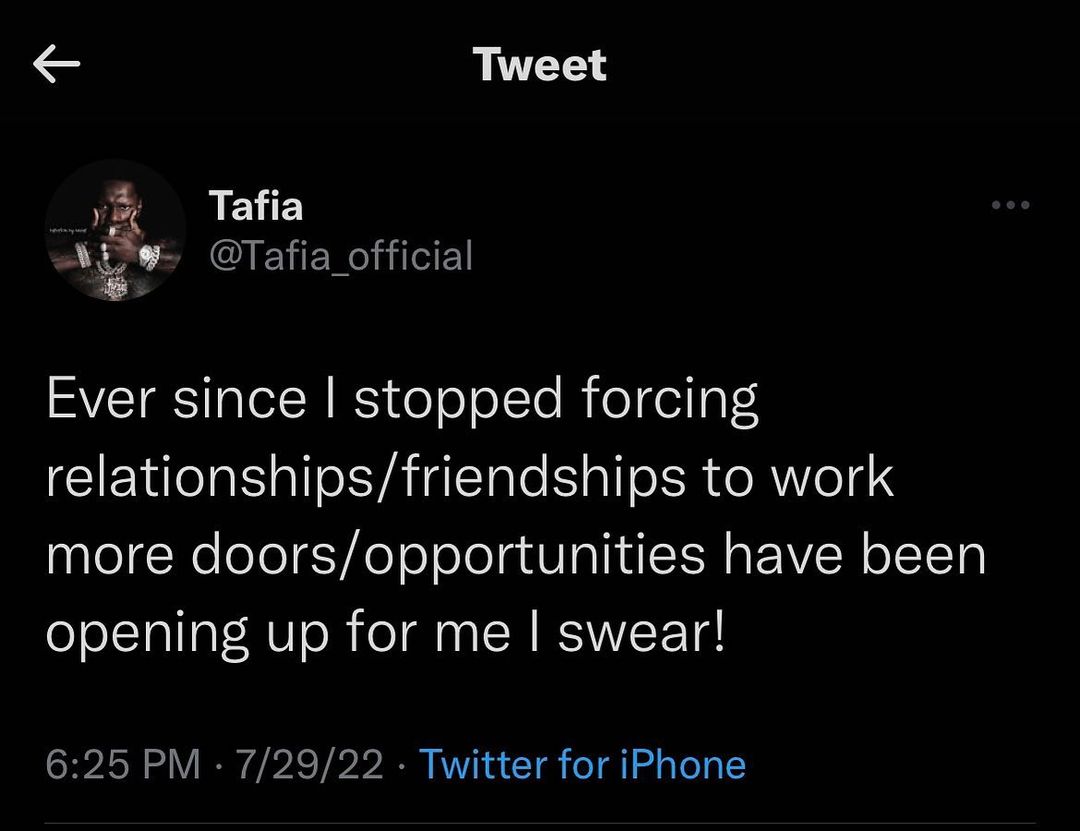The width and height of the screenshot is (1080, 831).
Task: Click the Twitter for iPhone source link
Action: pyautogui.click(x=582, y=765)
